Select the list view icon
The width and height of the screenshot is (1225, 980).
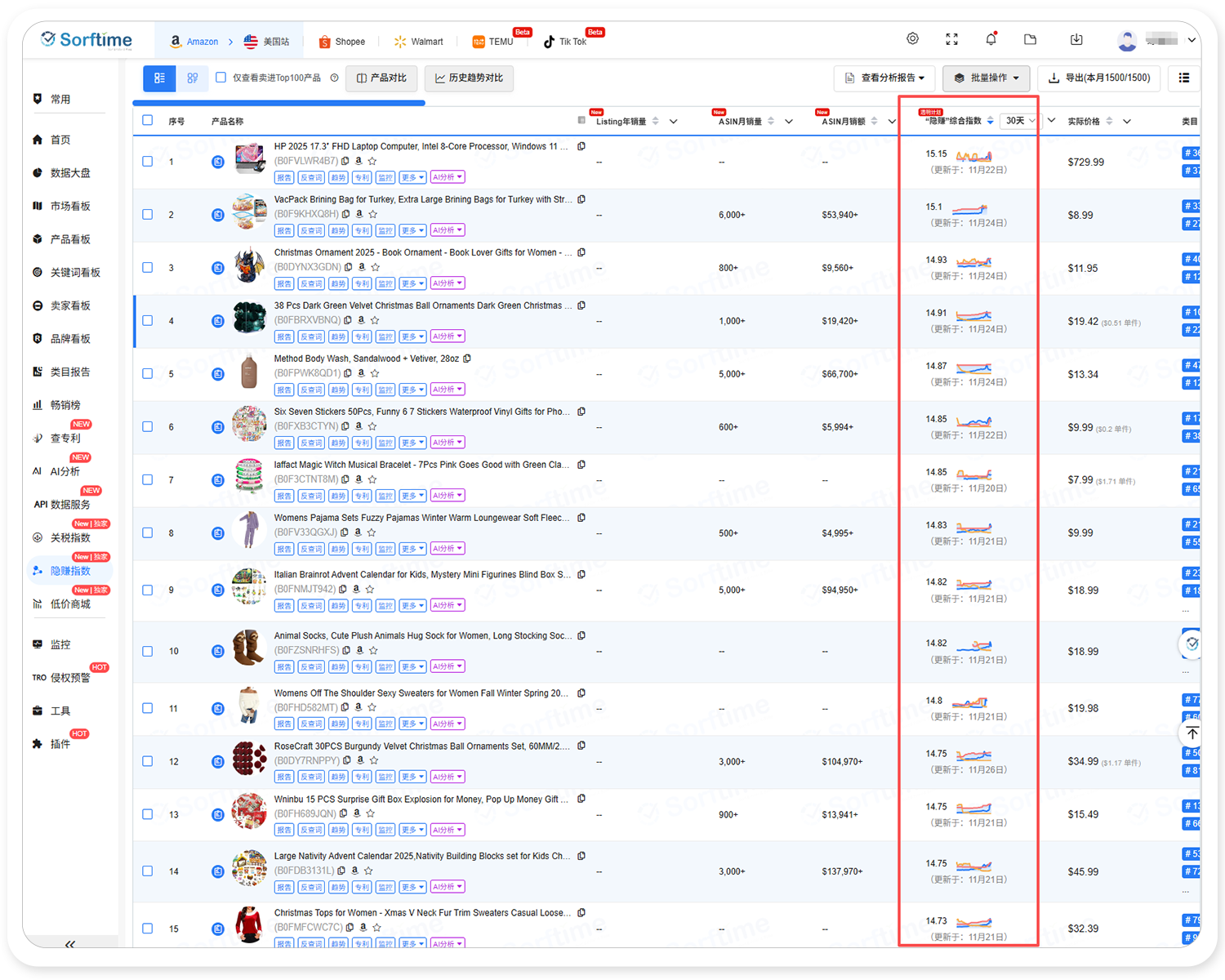coord(159,78)
